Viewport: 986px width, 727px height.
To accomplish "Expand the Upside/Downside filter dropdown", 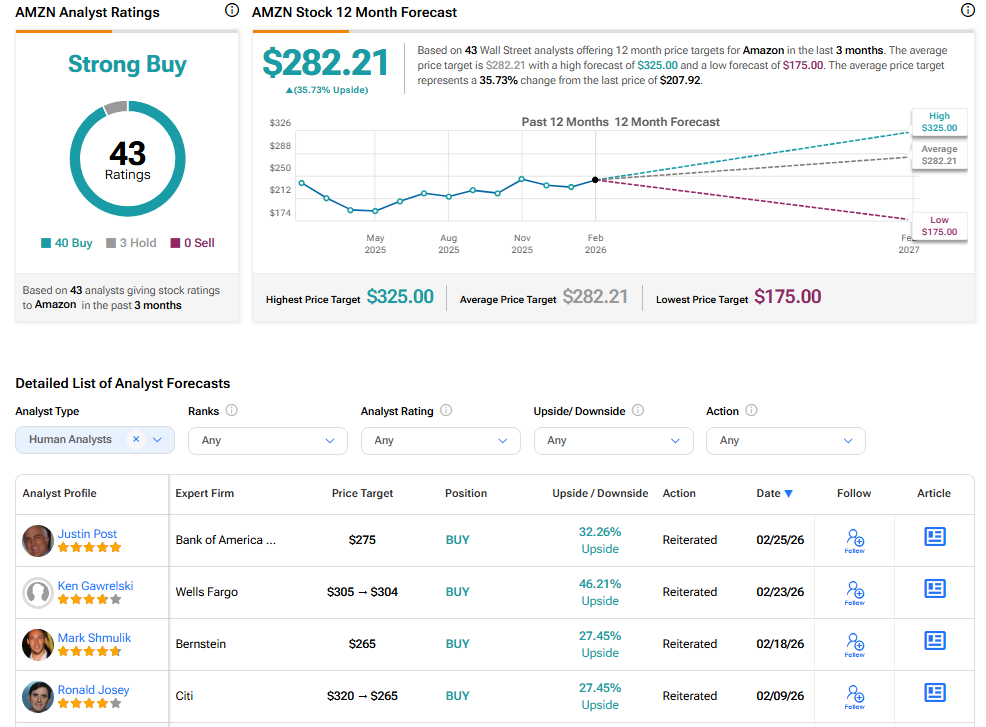I will [613, 440].
